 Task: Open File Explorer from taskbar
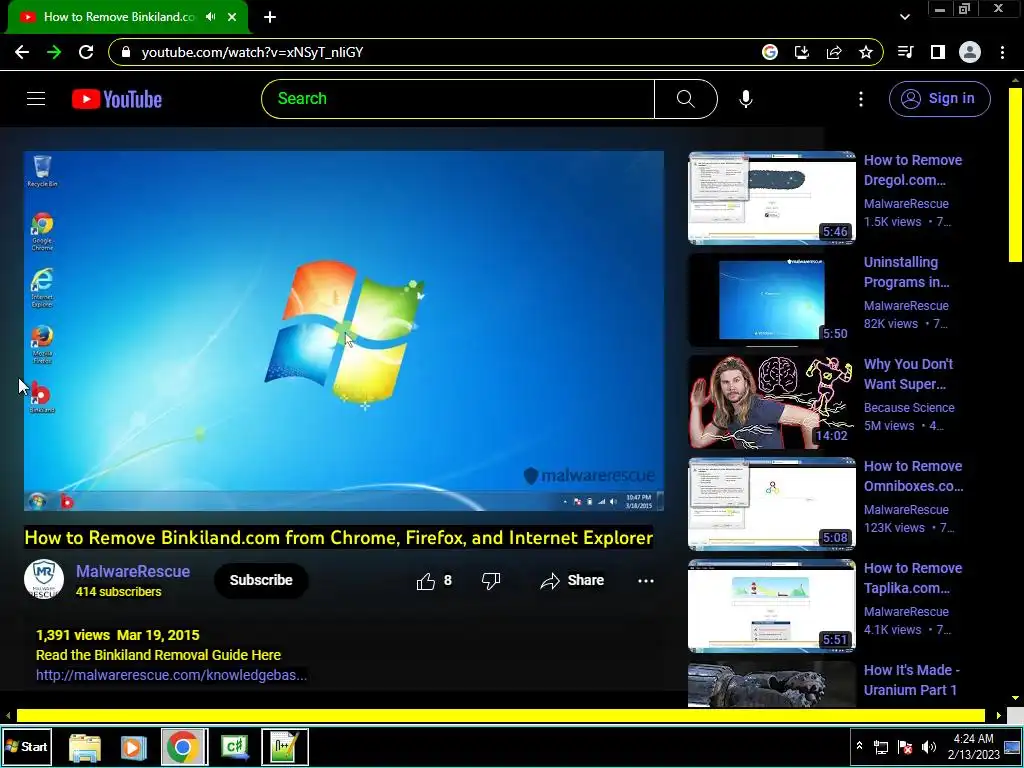click(x=85, y=746)
